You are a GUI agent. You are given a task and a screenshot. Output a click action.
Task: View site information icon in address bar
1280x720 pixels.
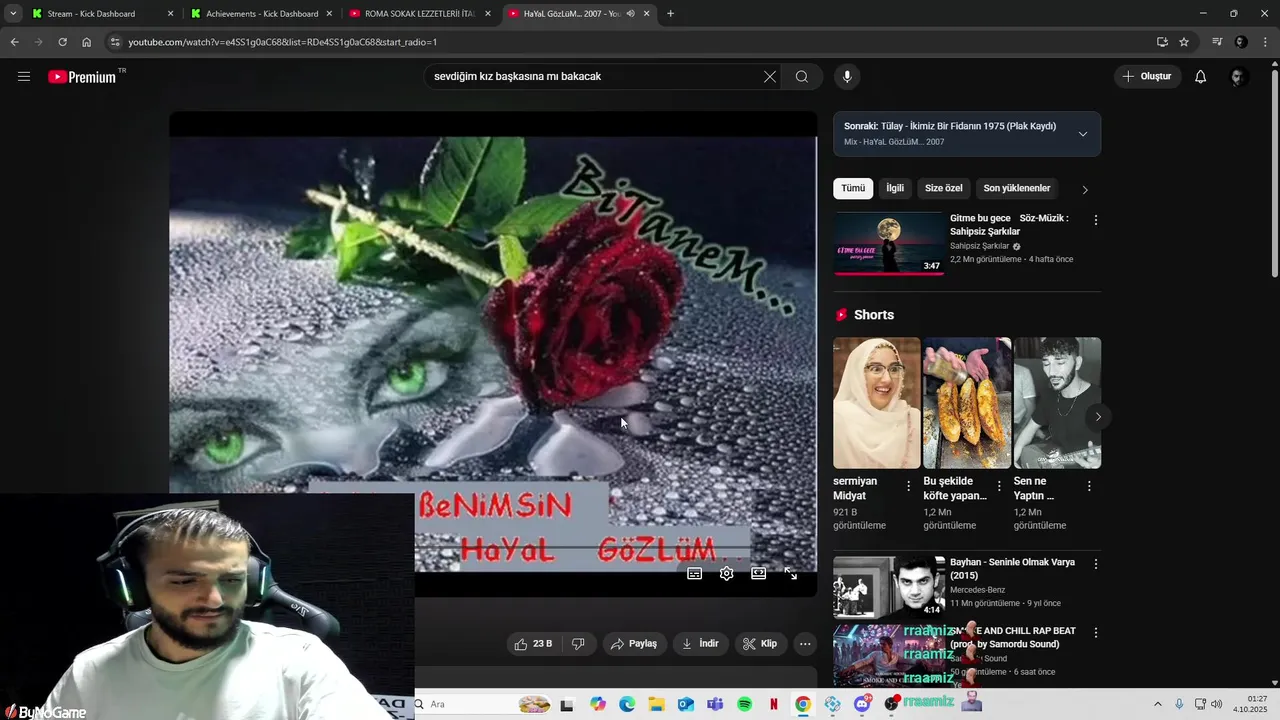tap(115, 42)
